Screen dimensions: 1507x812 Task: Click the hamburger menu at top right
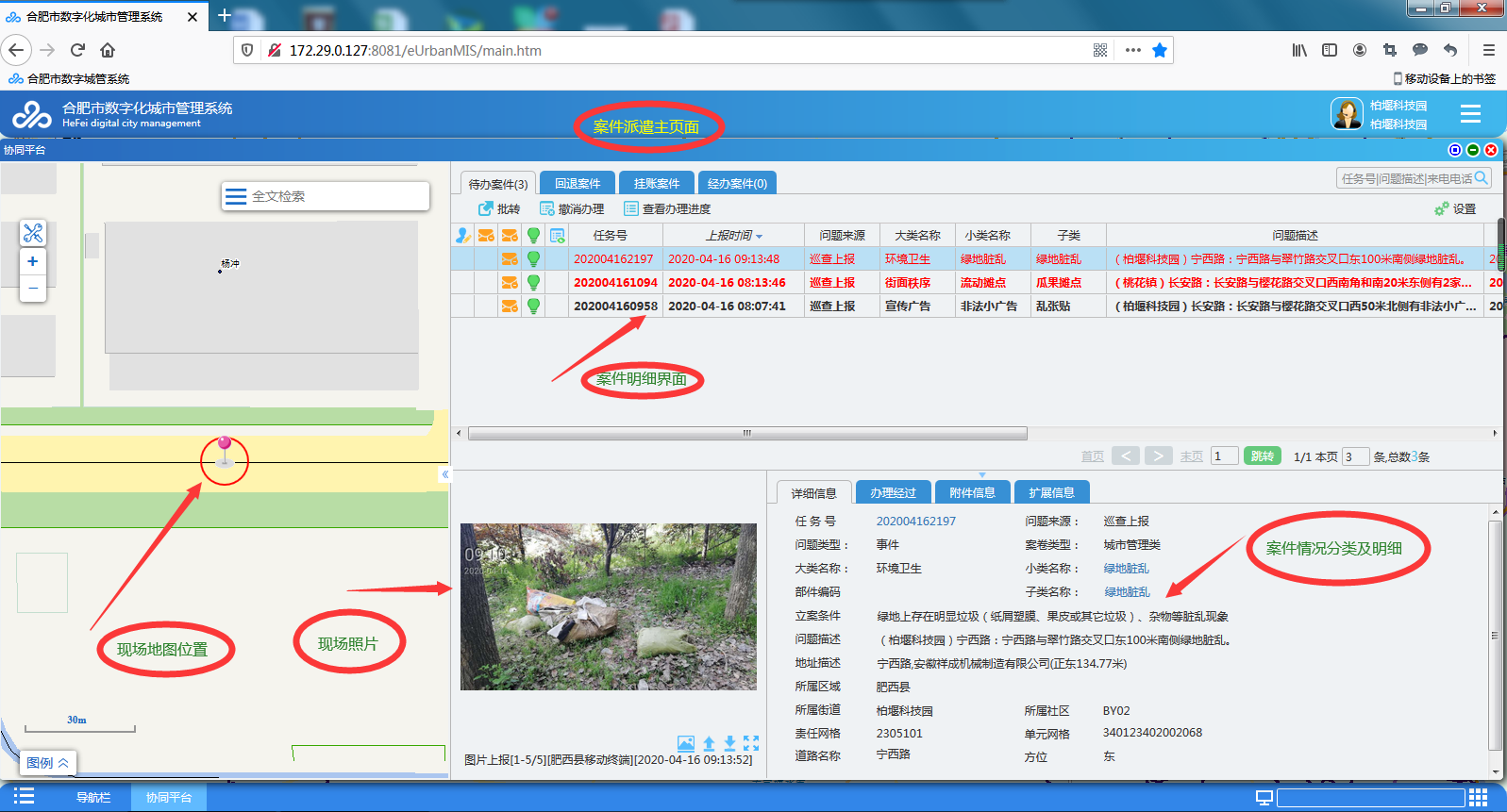pos(1470,114)
